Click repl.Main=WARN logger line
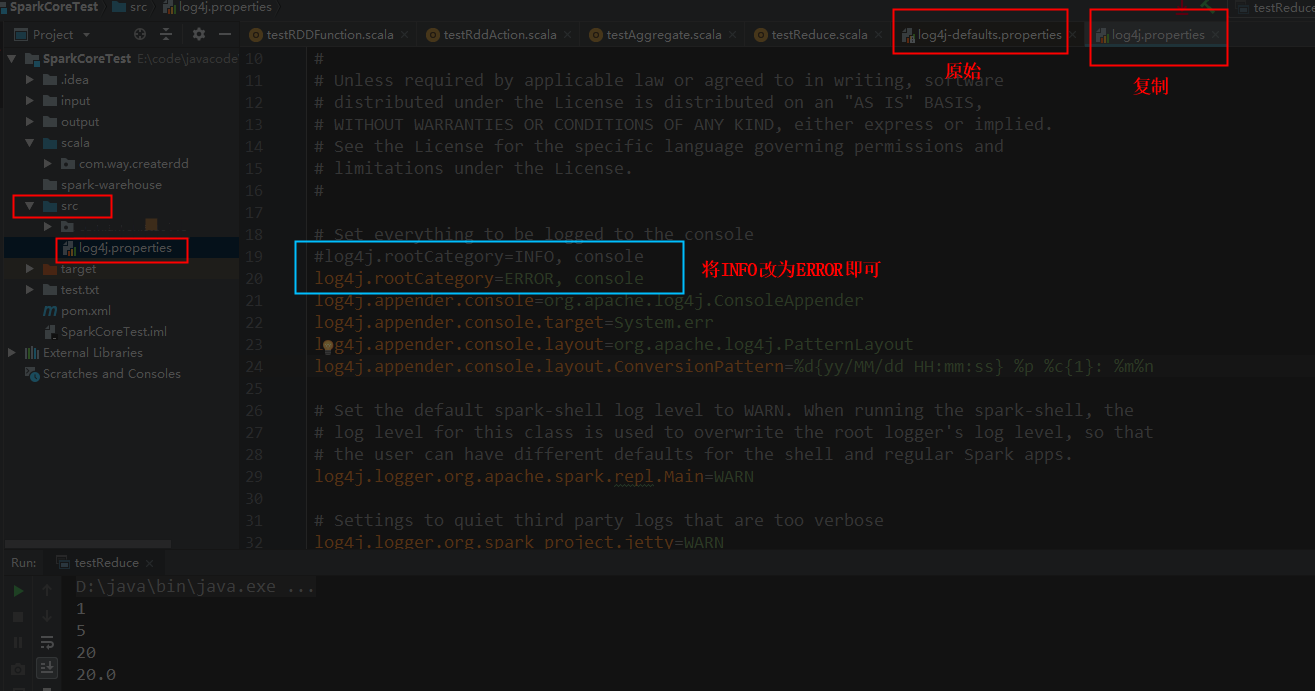Image resolution: width=1315 pixels, height=691 pixels. coord(534,476)
